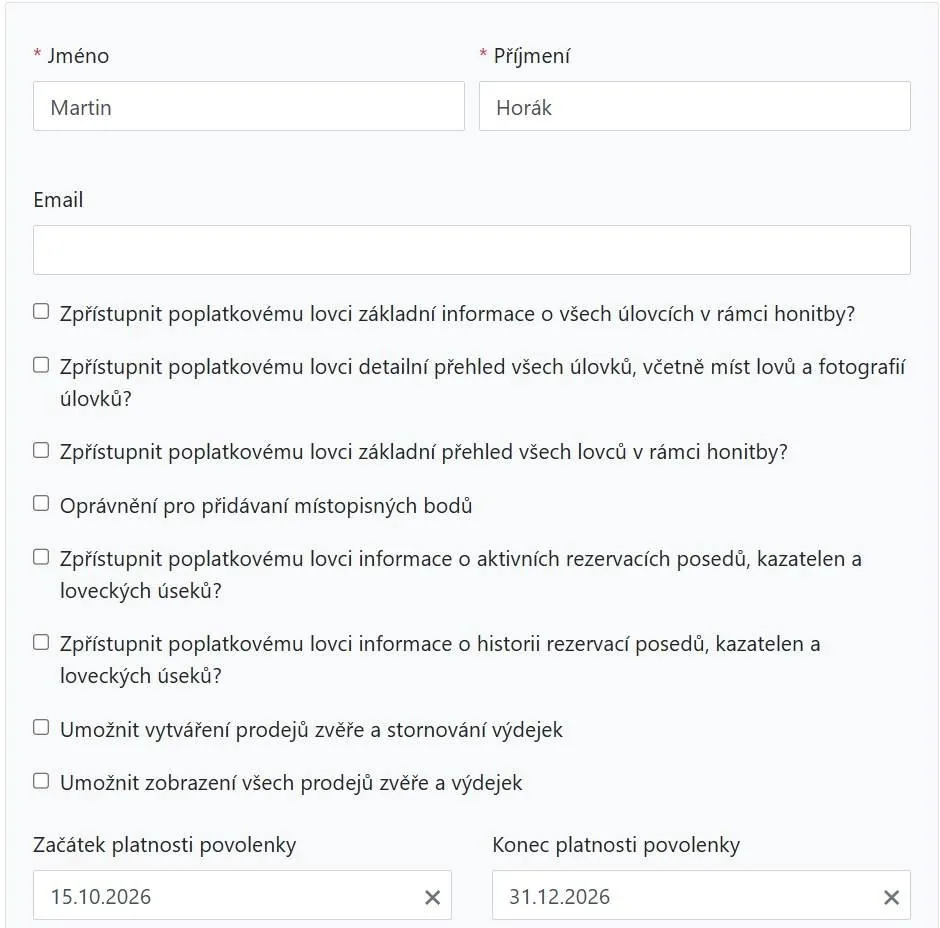The image size is (940, 928).
Task: Focus the Jméno field containing Martin
Action: (x=249, y=106)
